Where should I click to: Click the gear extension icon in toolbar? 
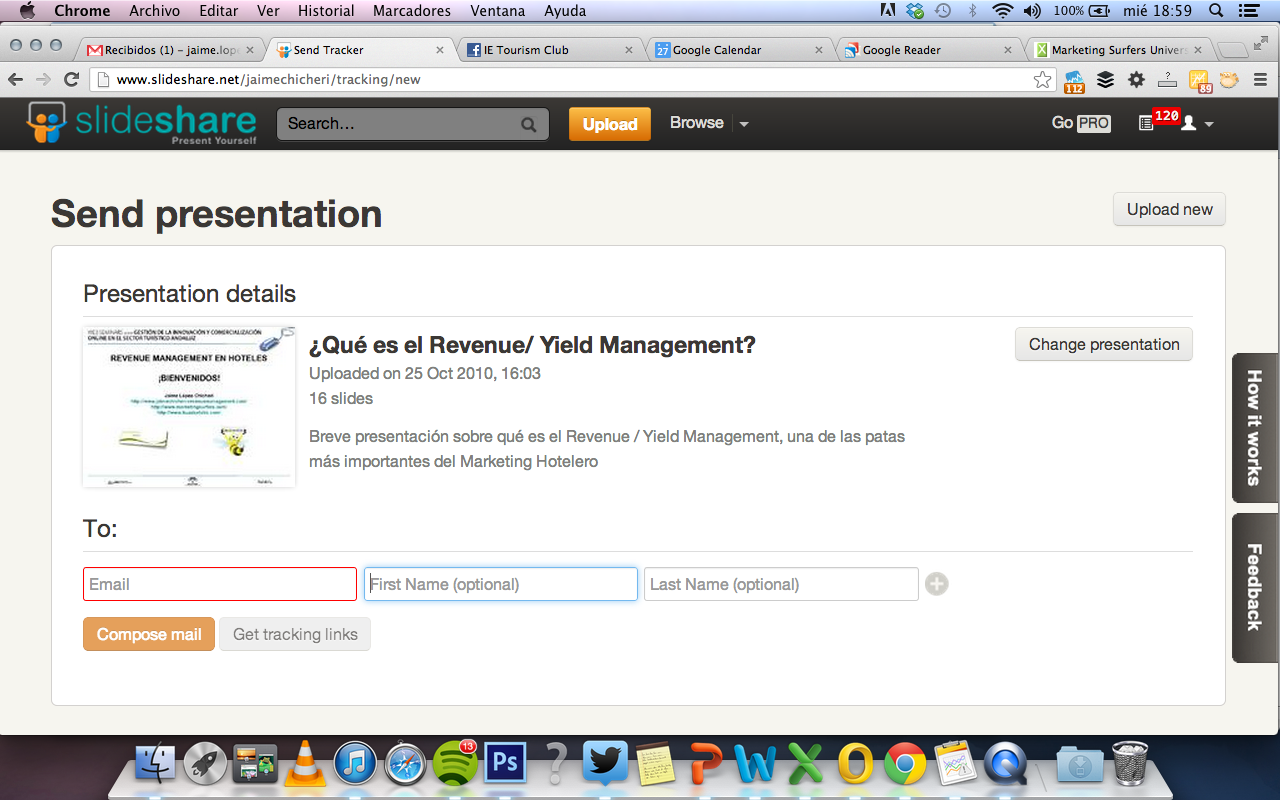tap(1136, 79)
